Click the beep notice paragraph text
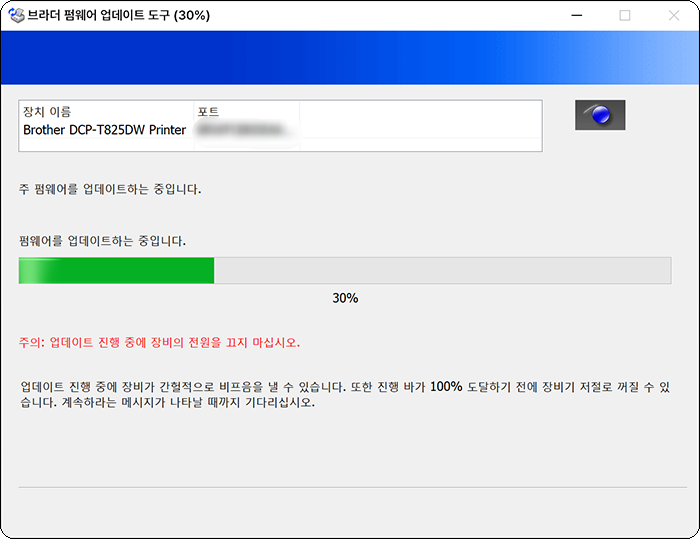 coord(345,394)
